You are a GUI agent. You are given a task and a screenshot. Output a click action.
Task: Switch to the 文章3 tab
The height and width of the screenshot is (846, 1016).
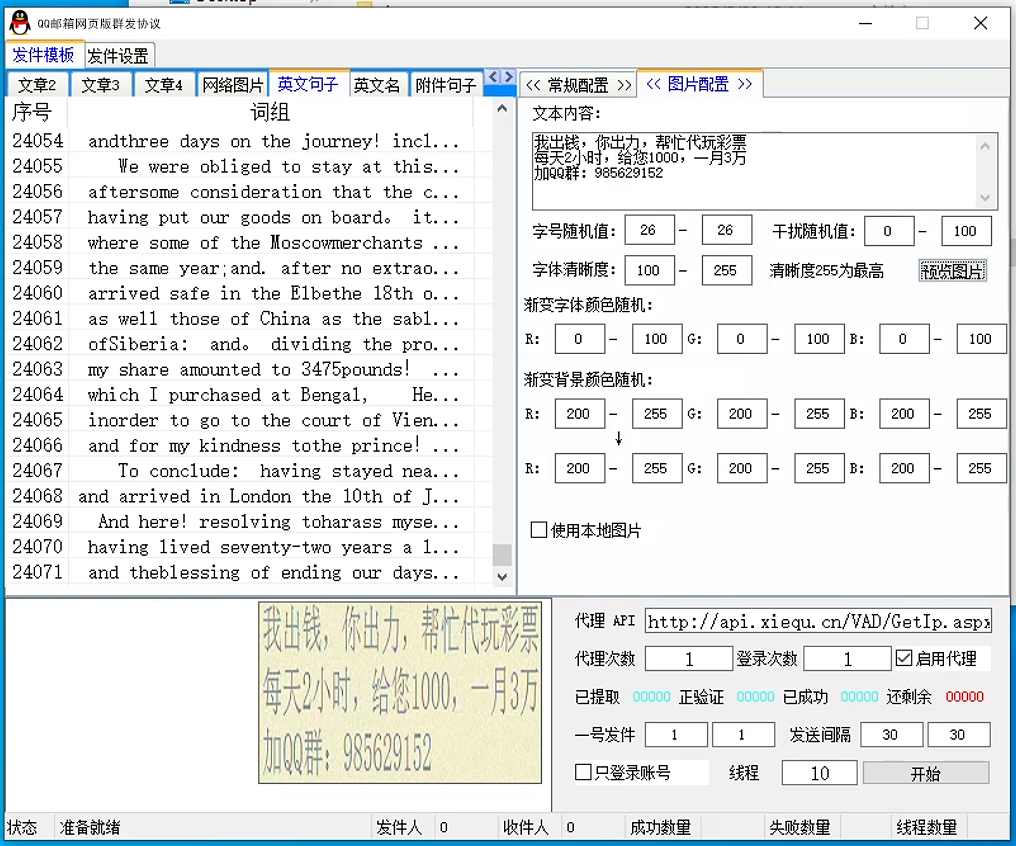click(x=100, y=85)
